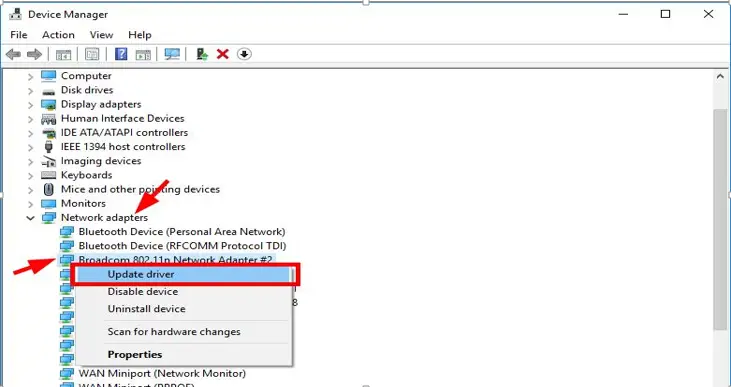Open the Help menu
This screenshot has height=387, width=731.
(x=139, y=35)
